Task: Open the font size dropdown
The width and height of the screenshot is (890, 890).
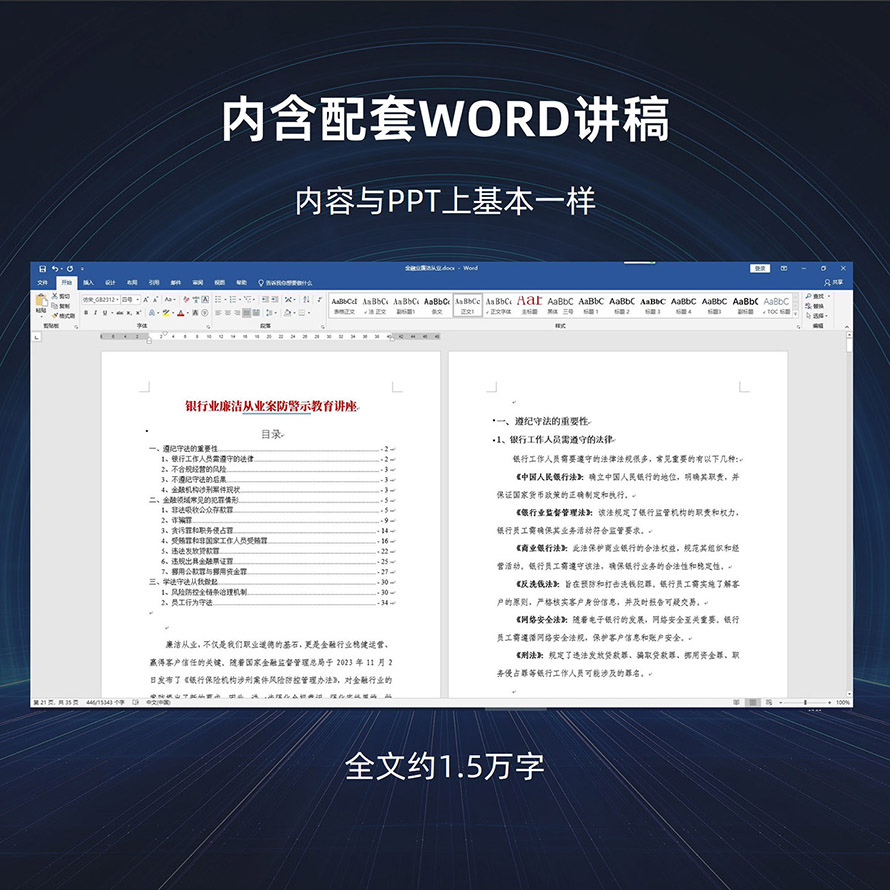Action: [140, 299]
